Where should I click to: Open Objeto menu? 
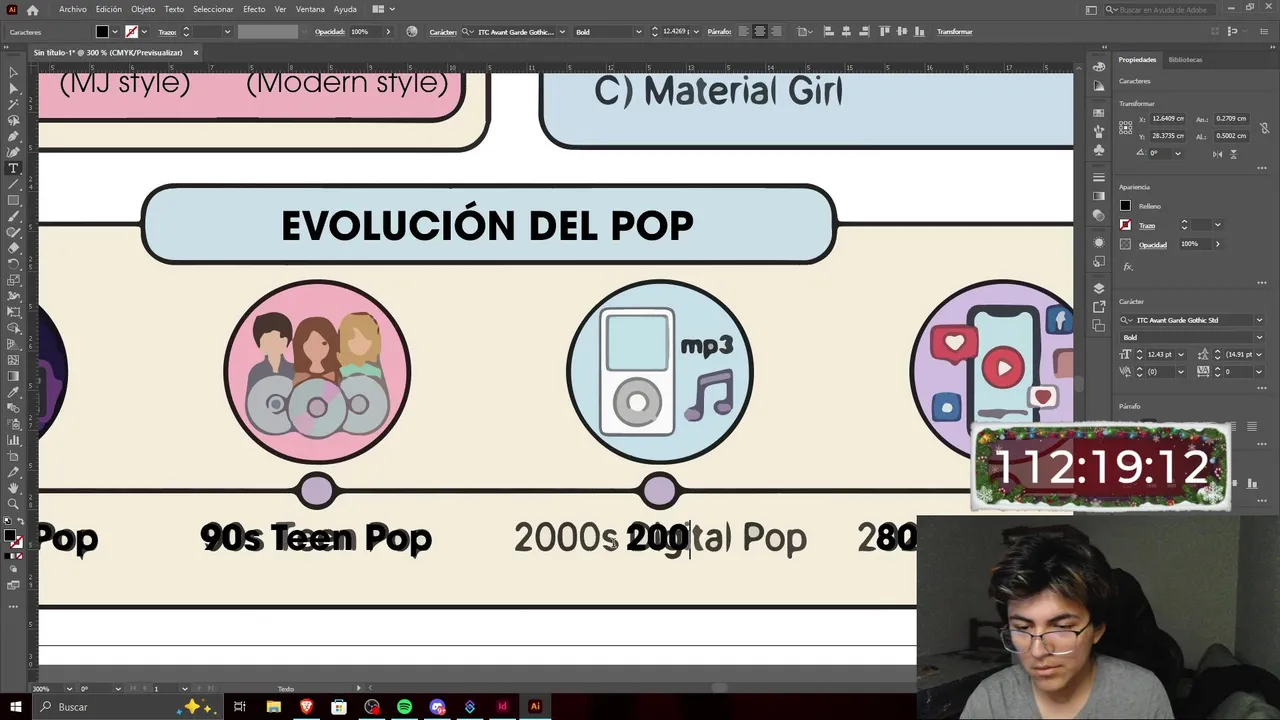143,9
